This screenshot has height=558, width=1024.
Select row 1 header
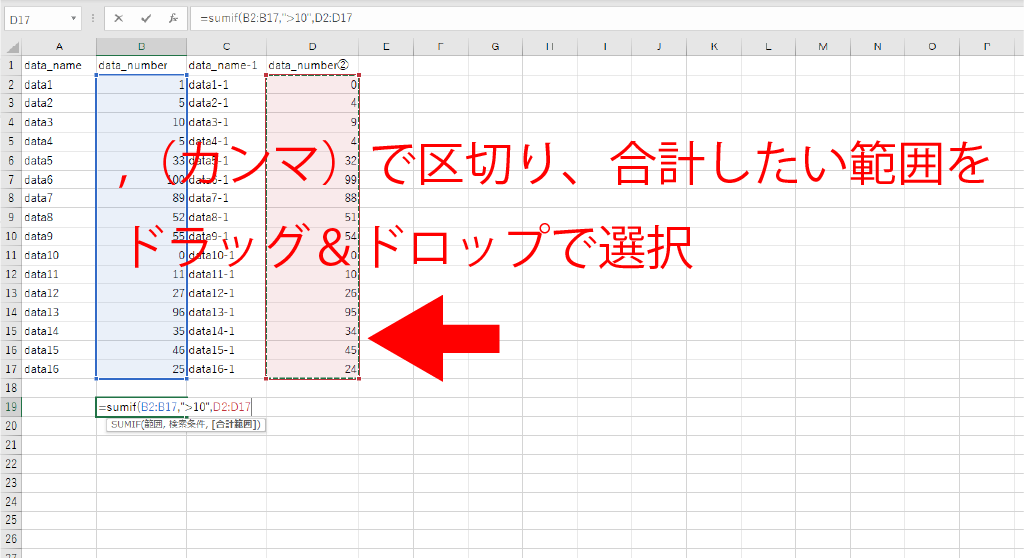click(11, 65)
